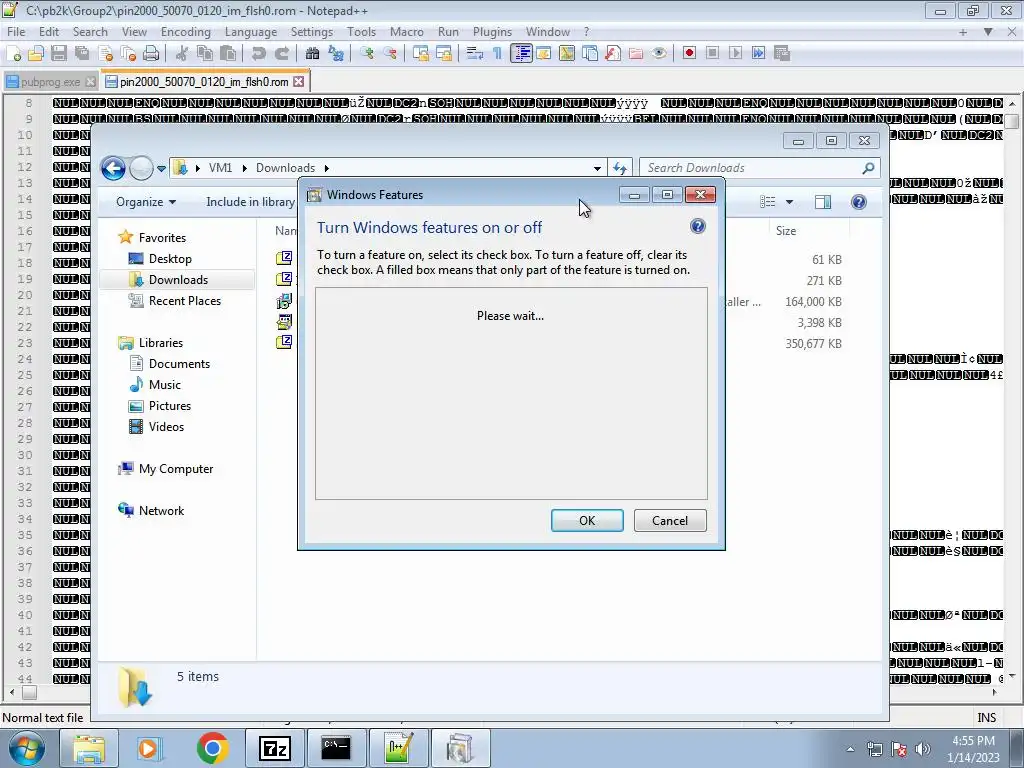Screen dimensions: 1024x768
Task: Select Documents library
Action: pos(179,364)
